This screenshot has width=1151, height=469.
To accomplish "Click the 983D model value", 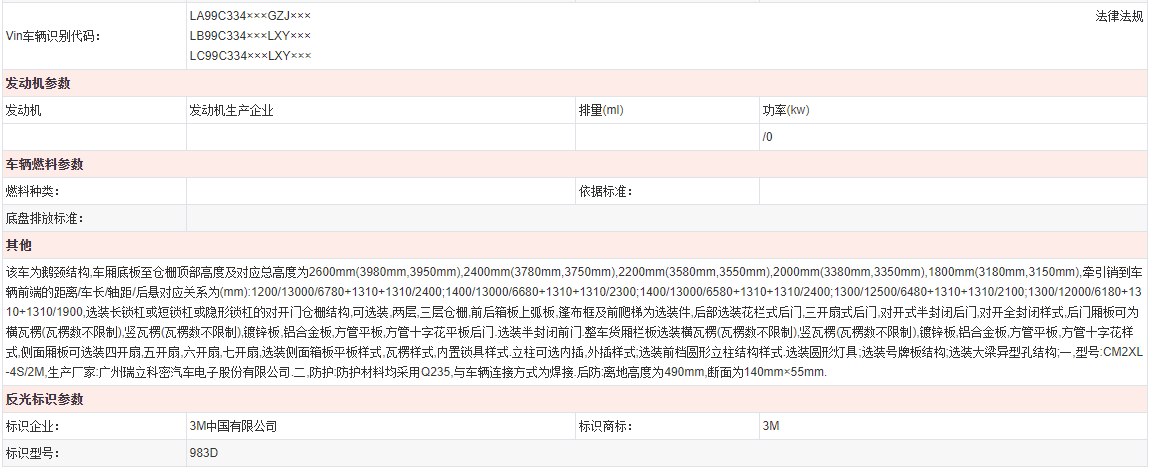I will click(x=204, y=453).
